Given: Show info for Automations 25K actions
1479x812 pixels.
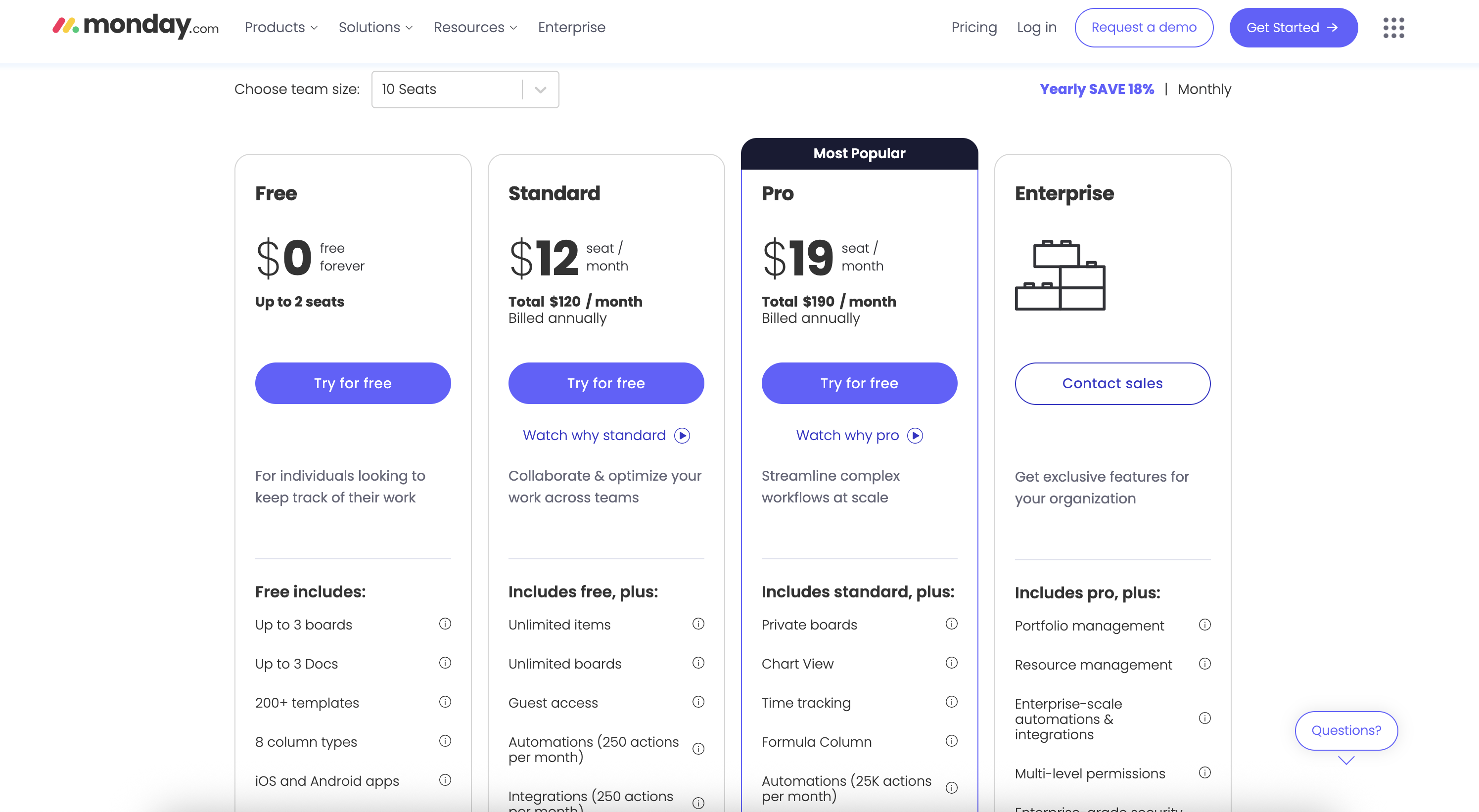Looking at the screenshot, I should click(x=951, y=788).
